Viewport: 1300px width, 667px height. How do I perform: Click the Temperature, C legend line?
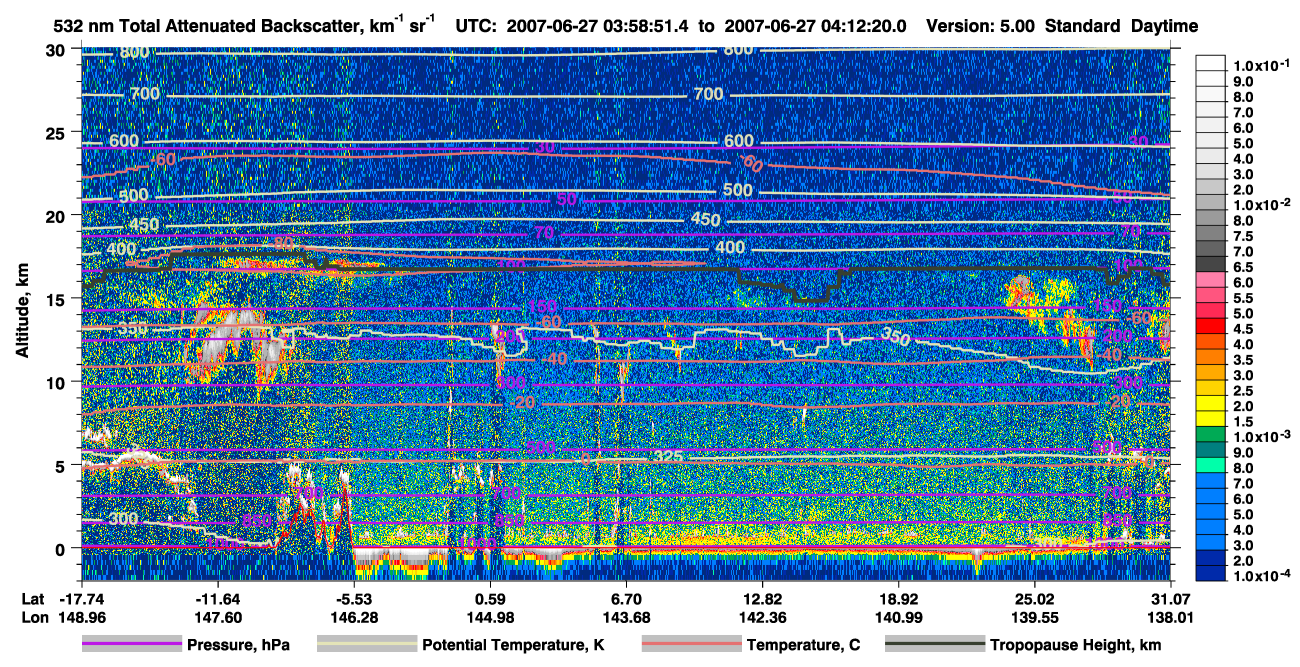pyautogui.click(x=691, y=645)
